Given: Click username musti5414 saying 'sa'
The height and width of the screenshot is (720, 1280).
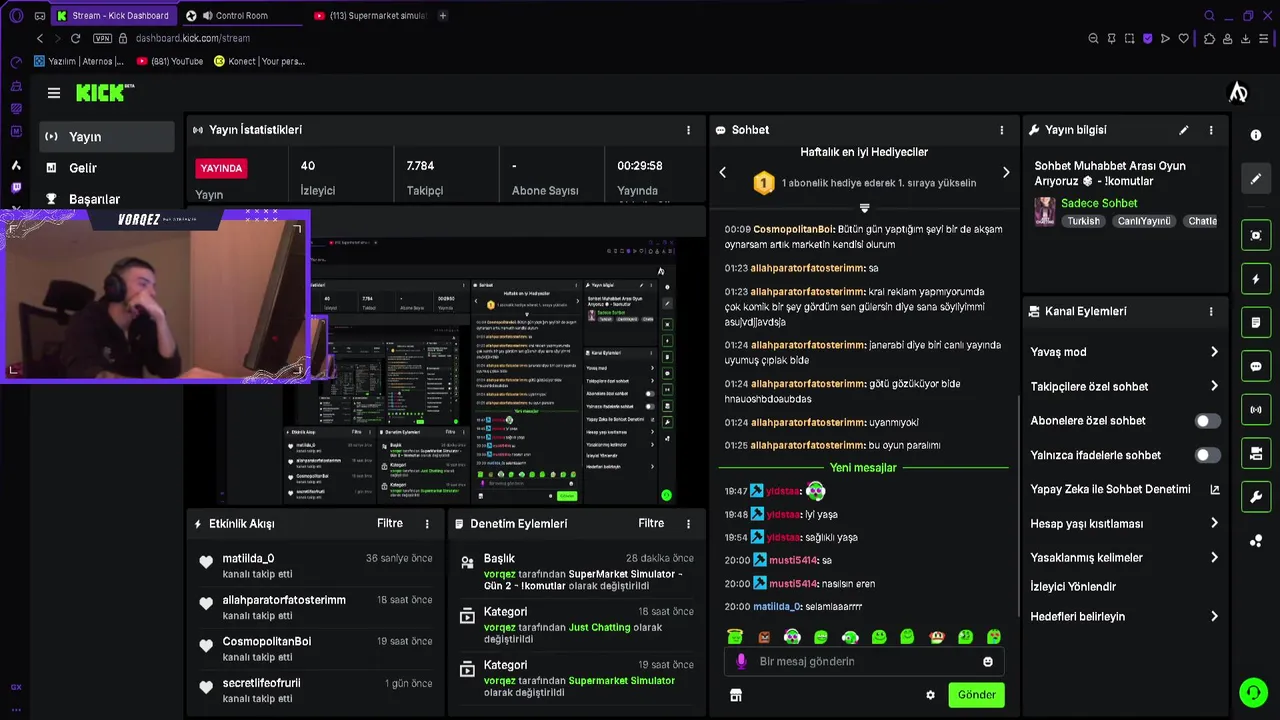Looking at the screenshot, I should (793, 560).
